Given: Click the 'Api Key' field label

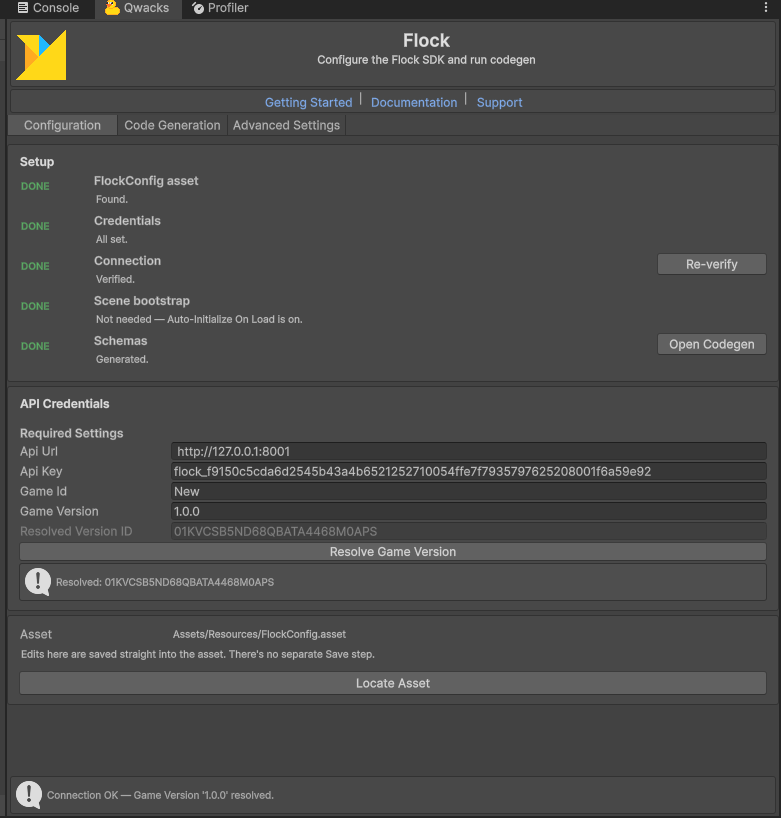Looking at the screenshot, I should click(x=41, y=471).
